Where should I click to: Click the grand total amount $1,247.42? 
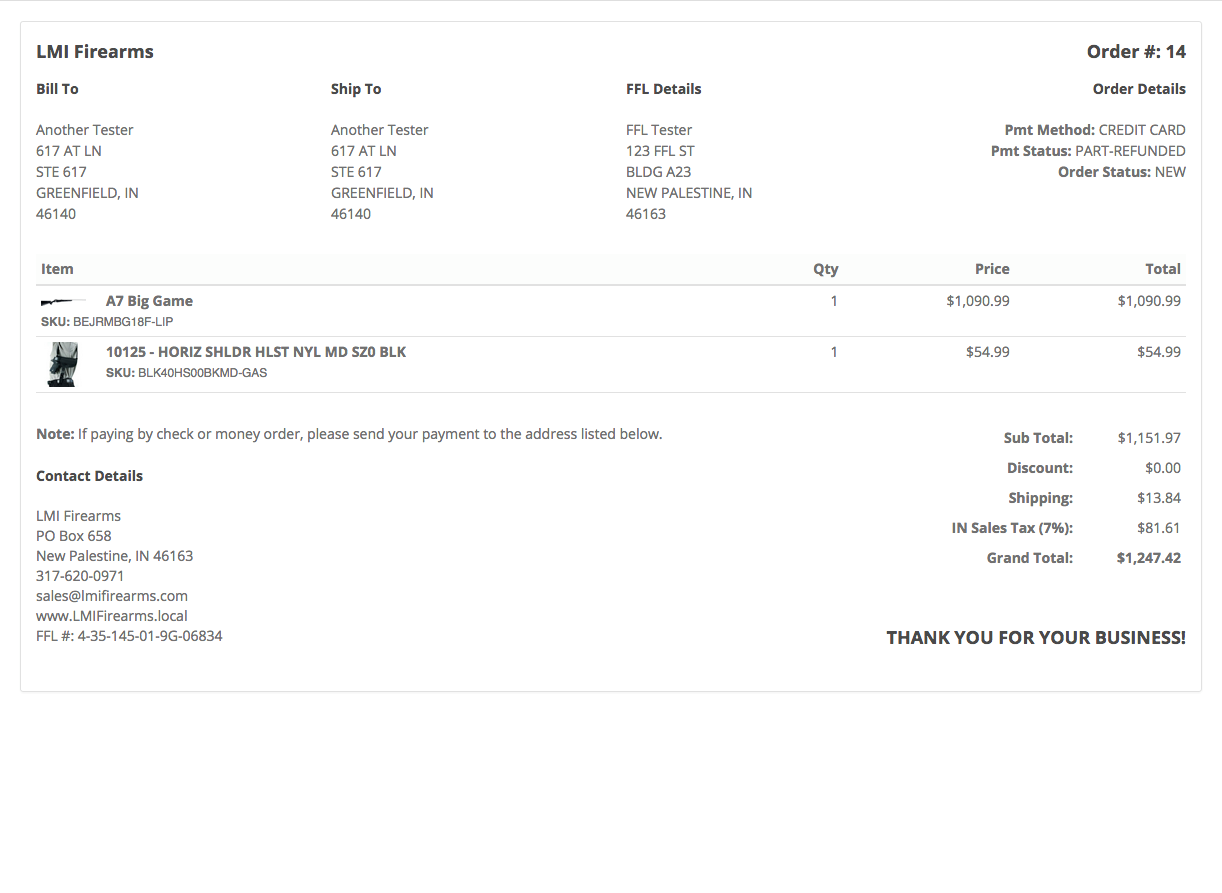(1149, 558)
